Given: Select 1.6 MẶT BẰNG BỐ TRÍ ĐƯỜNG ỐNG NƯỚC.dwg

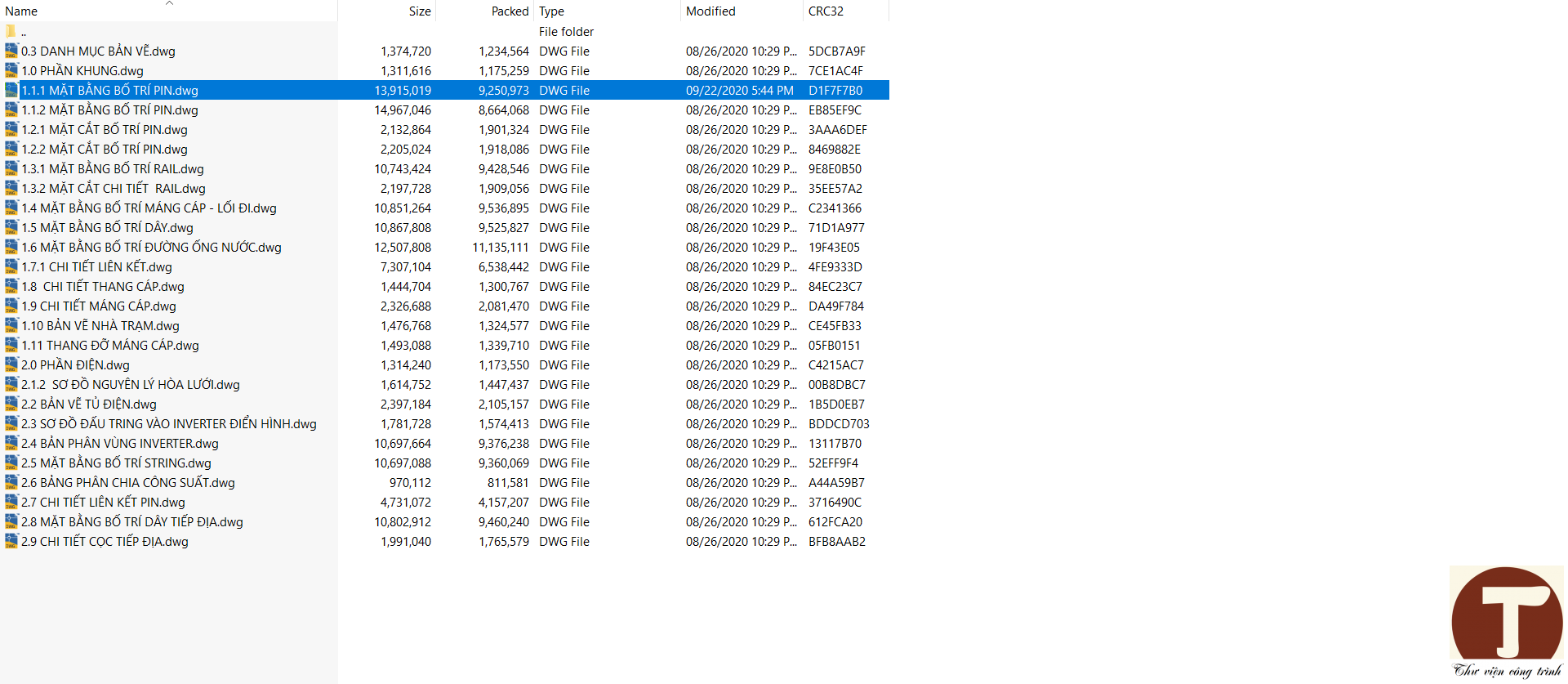Looking at the screenshot, I should point(151,248).
